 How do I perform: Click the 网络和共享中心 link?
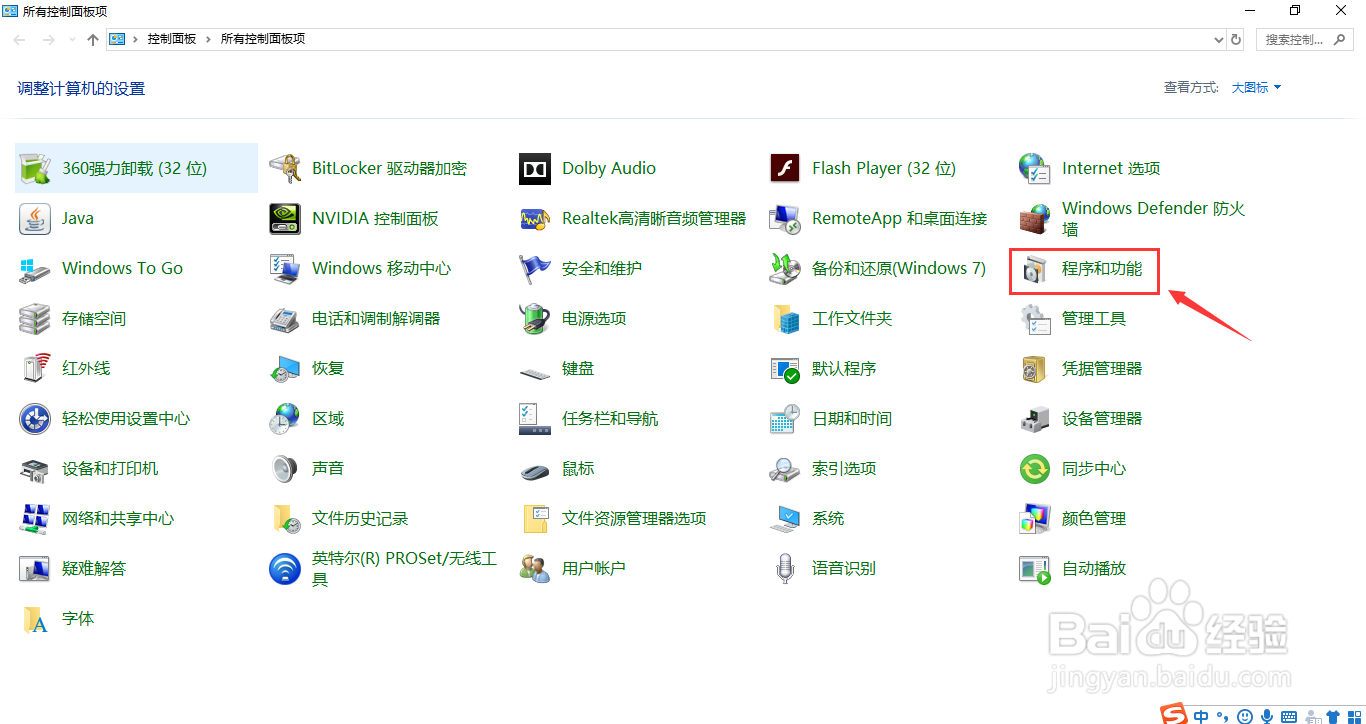(x=117, y=518)
